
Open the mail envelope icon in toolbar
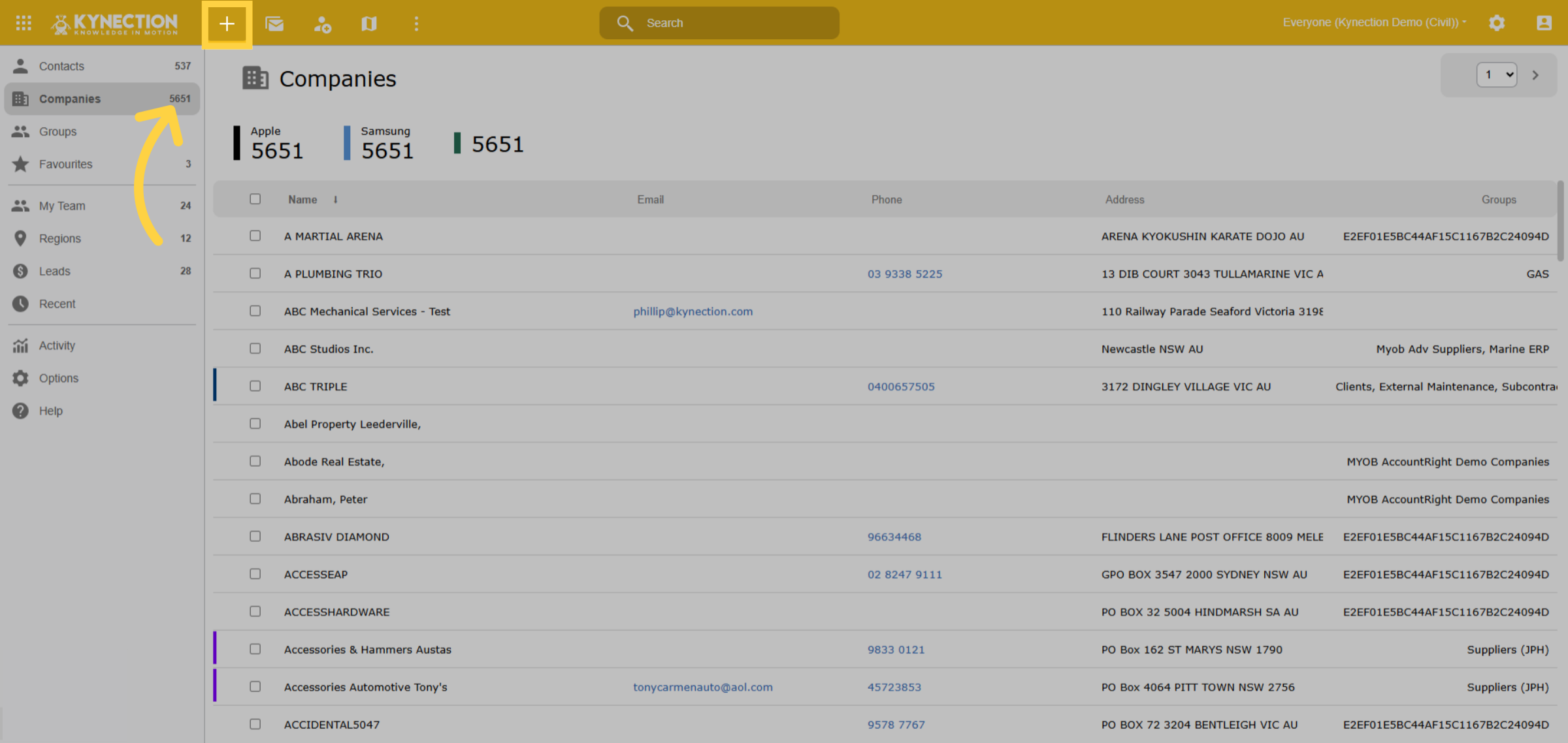click(274, 24)
